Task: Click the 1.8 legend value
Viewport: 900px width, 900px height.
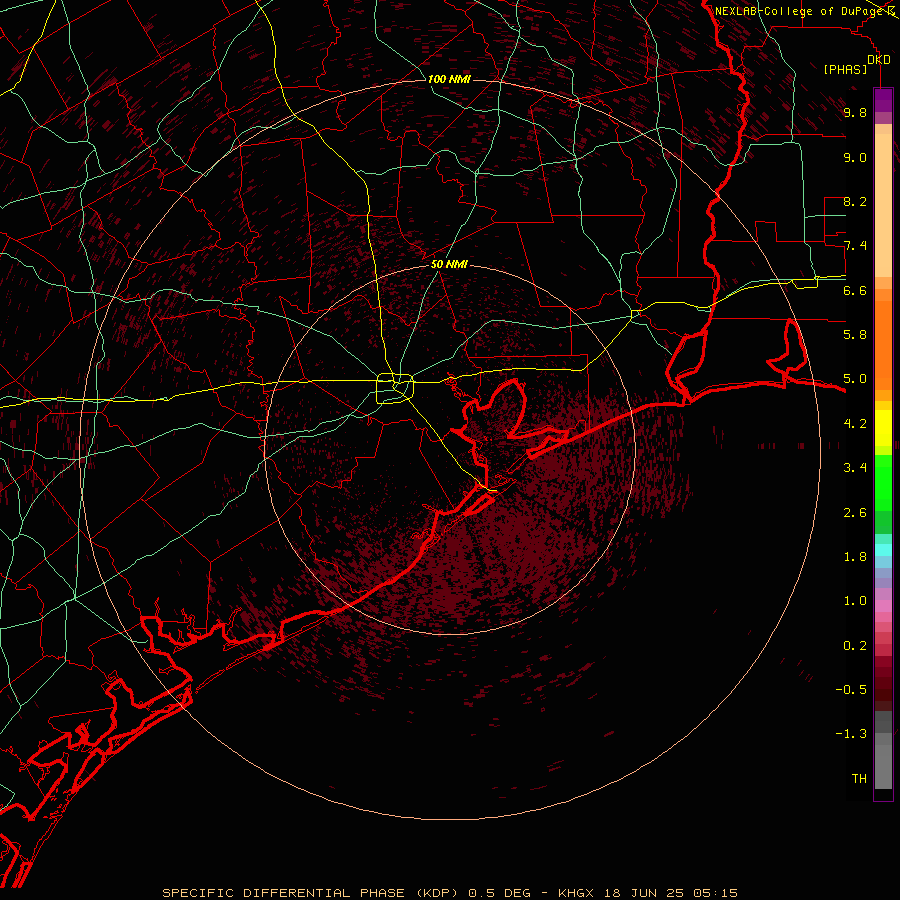Action: tap(855, 557)
